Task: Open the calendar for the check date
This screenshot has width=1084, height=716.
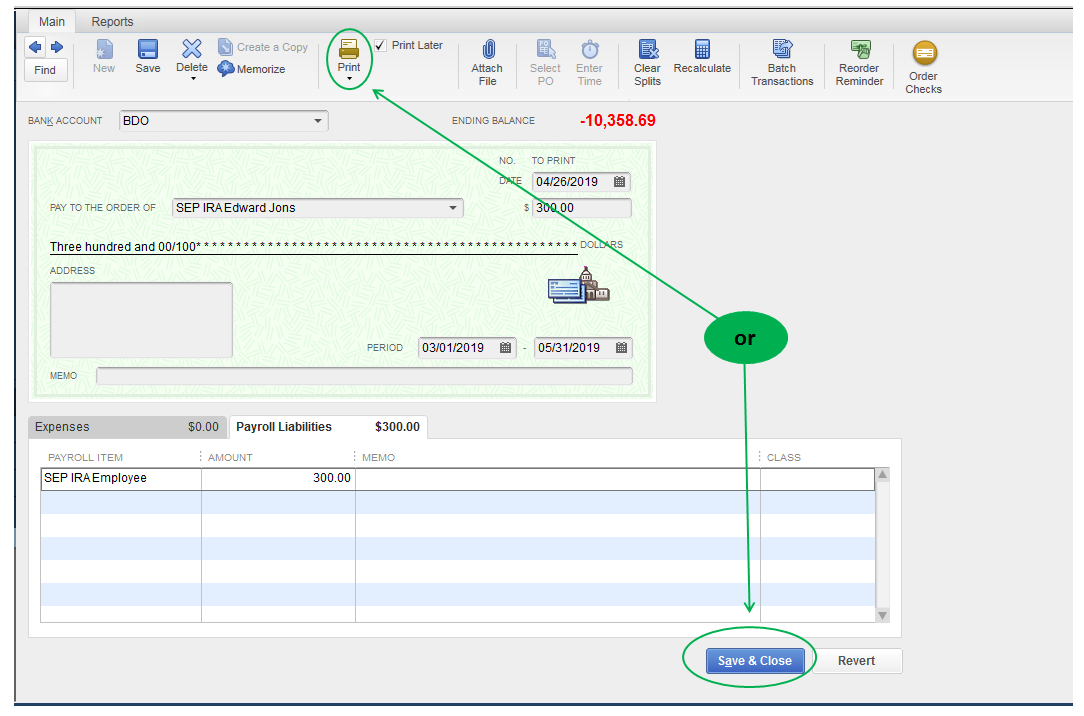Action: (x=620, y=181)
